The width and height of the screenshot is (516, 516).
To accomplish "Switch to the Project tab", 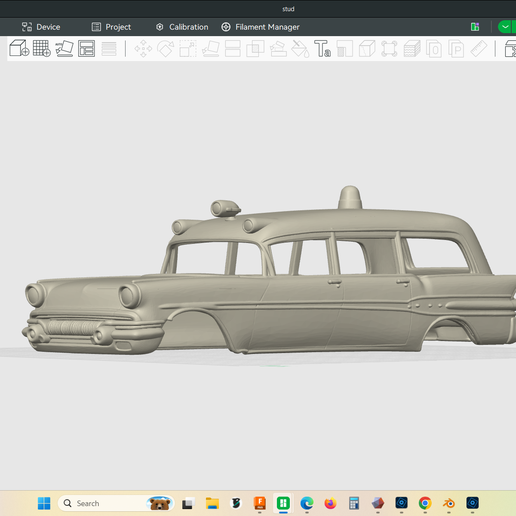I will coord(111,27).
